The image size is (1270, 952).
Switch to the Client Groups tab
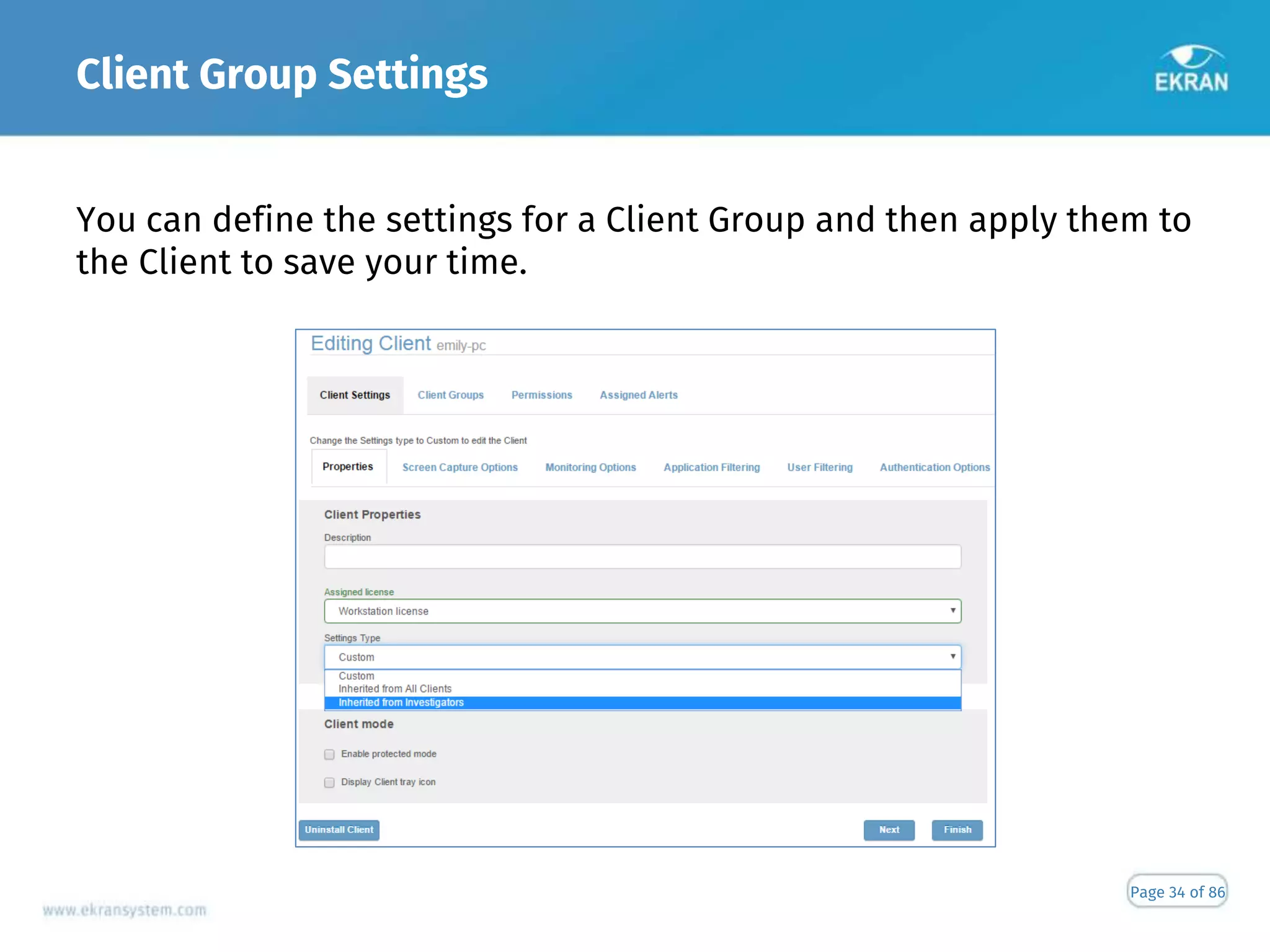[450, 395]
